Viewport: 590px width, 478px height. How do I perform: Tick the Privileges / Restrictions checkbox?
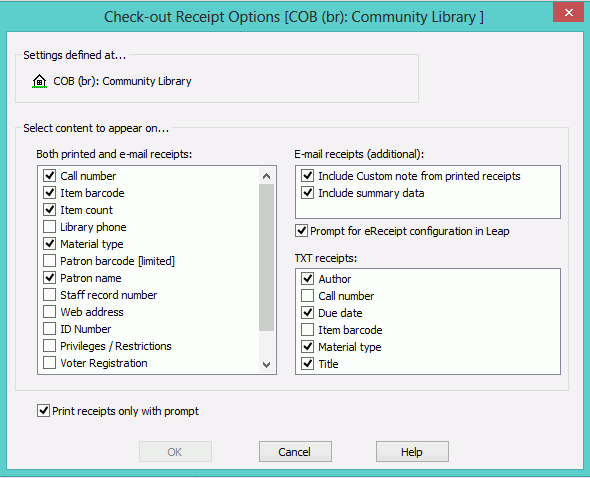click(x=49, y=346)
